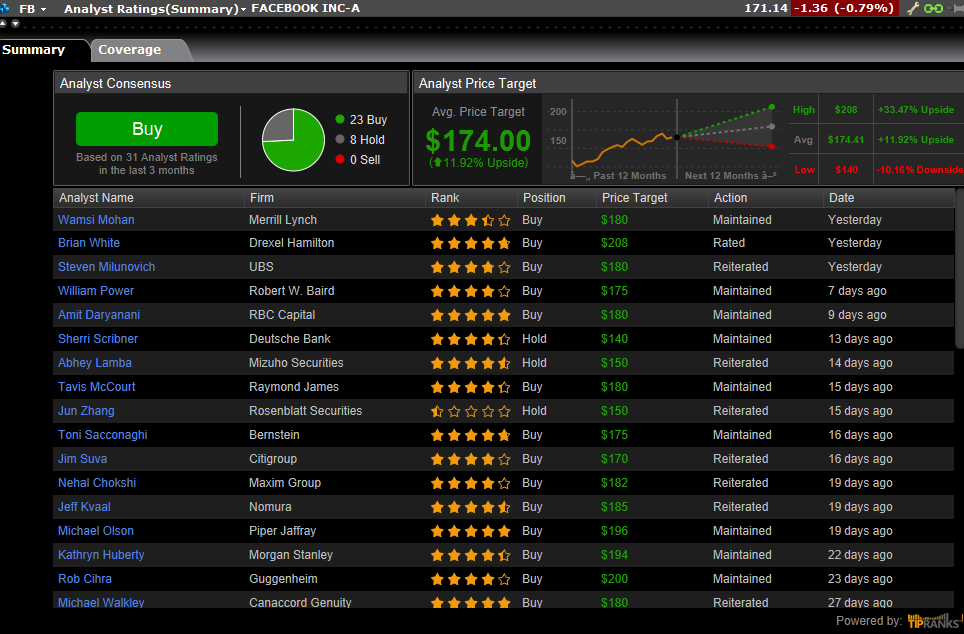Image resolution: width=964 pixels, height=634 pixels.
Task: Click the small up arrow below FB
Action: click(x=3, y=23)
